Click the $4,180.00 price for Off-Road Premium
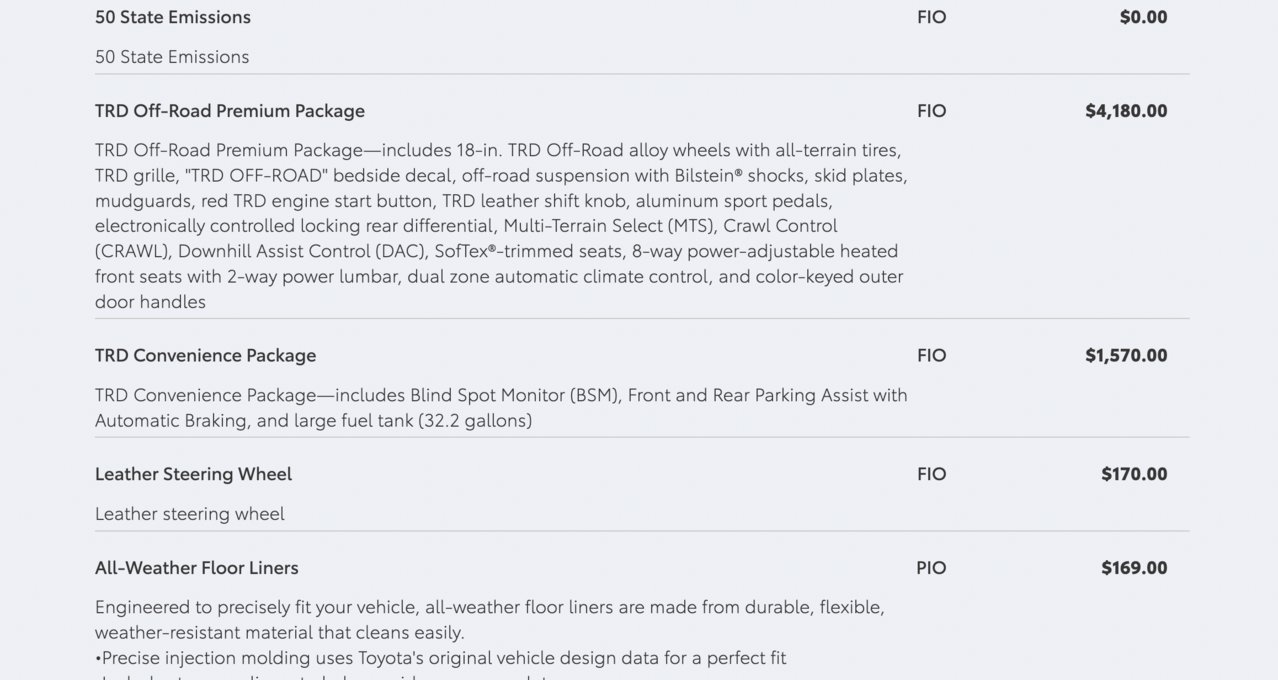 coord(1126,111)
